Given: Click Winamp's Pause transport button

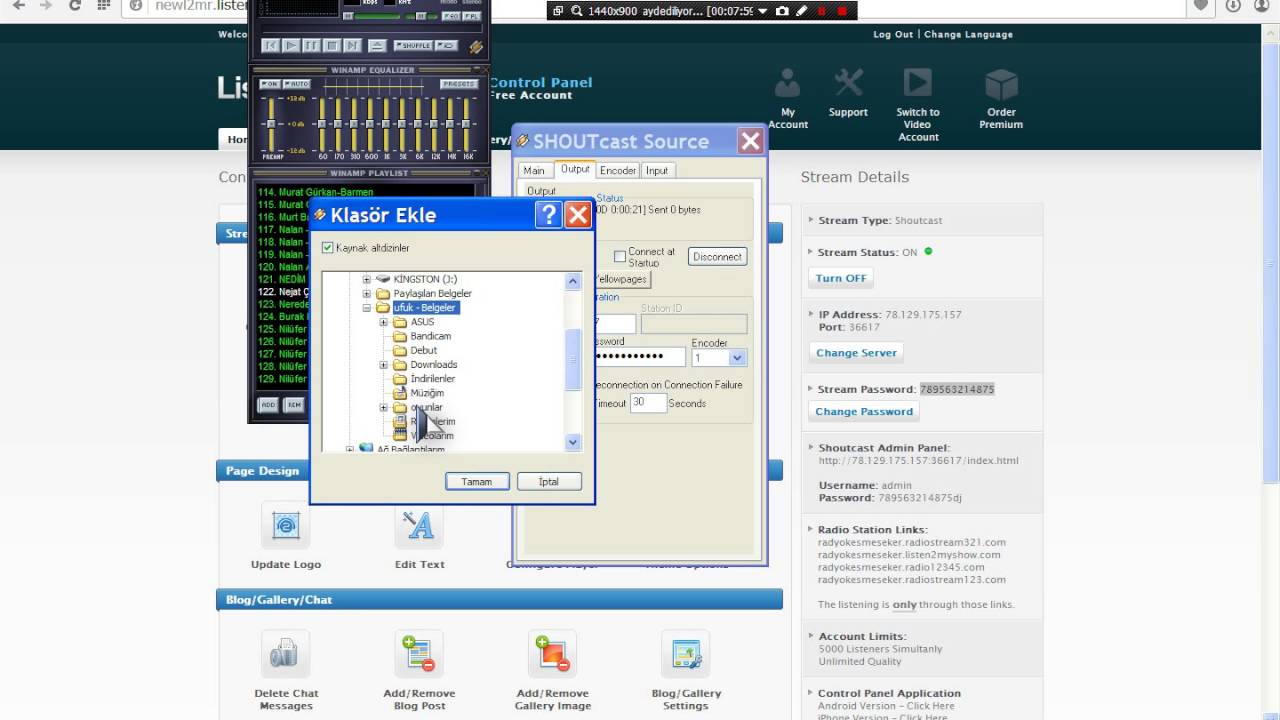Looking at the screenshot, I should pos(311,46).
